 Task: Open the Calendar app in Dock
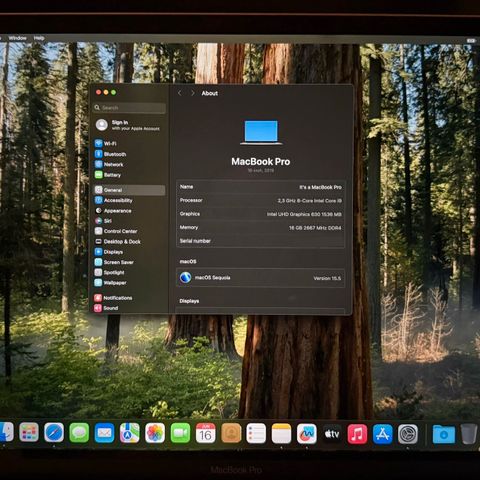(x=206, y=433)
